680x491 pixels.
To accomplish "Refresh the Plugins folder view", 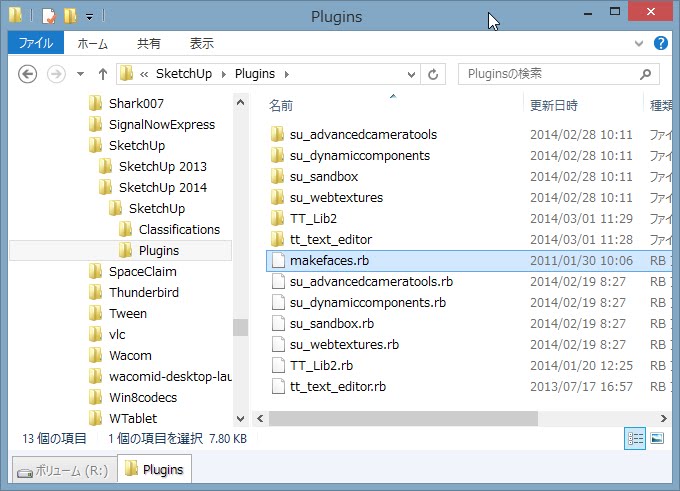I will point(433,75).
